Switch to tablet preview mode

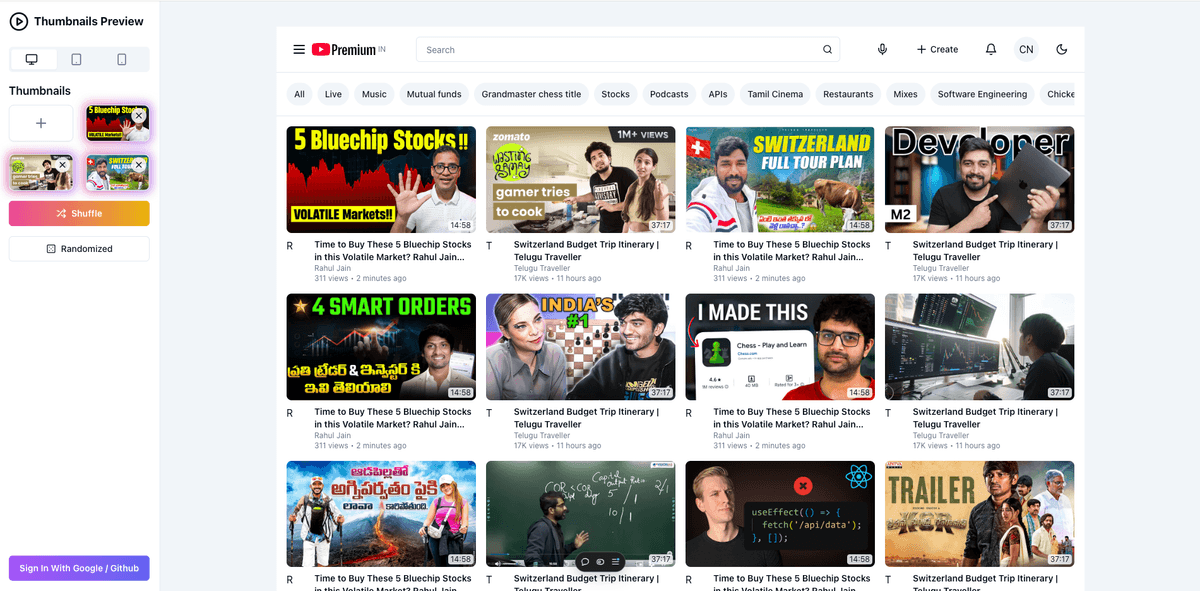click(x=78, y=59)
